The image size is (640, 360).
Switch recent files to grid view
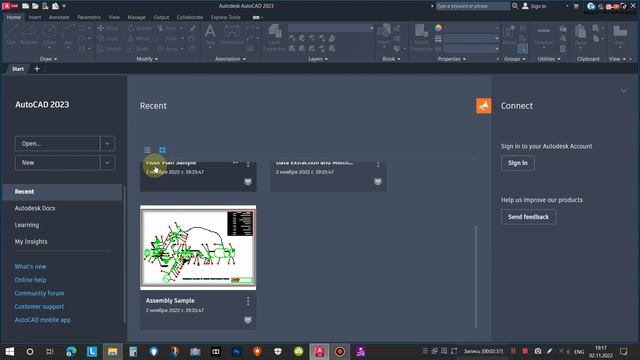162,150
